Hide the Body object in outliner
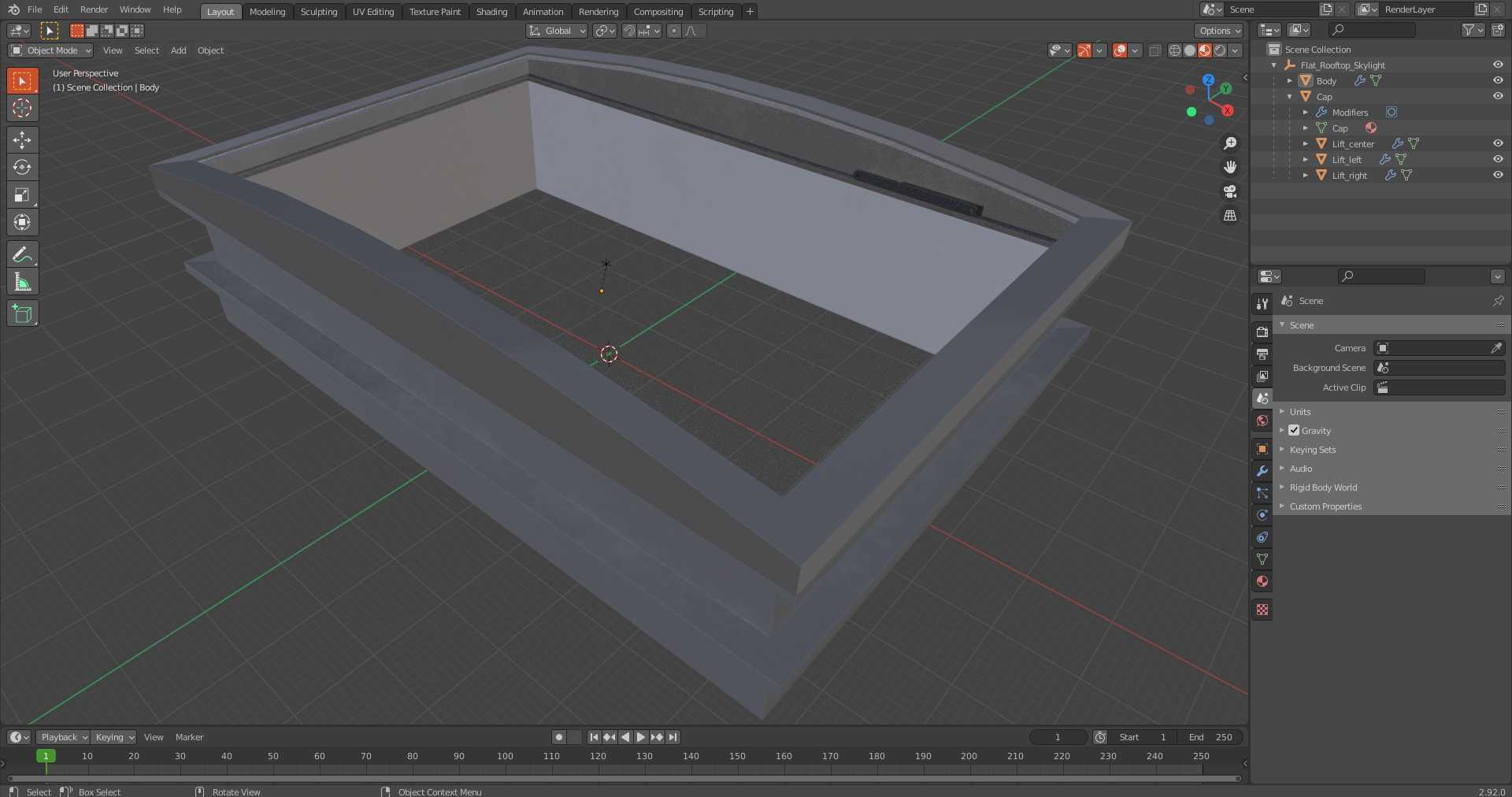Image resolution: width=1512 pixels, height=797 pixels. (x=1497, y=80)
